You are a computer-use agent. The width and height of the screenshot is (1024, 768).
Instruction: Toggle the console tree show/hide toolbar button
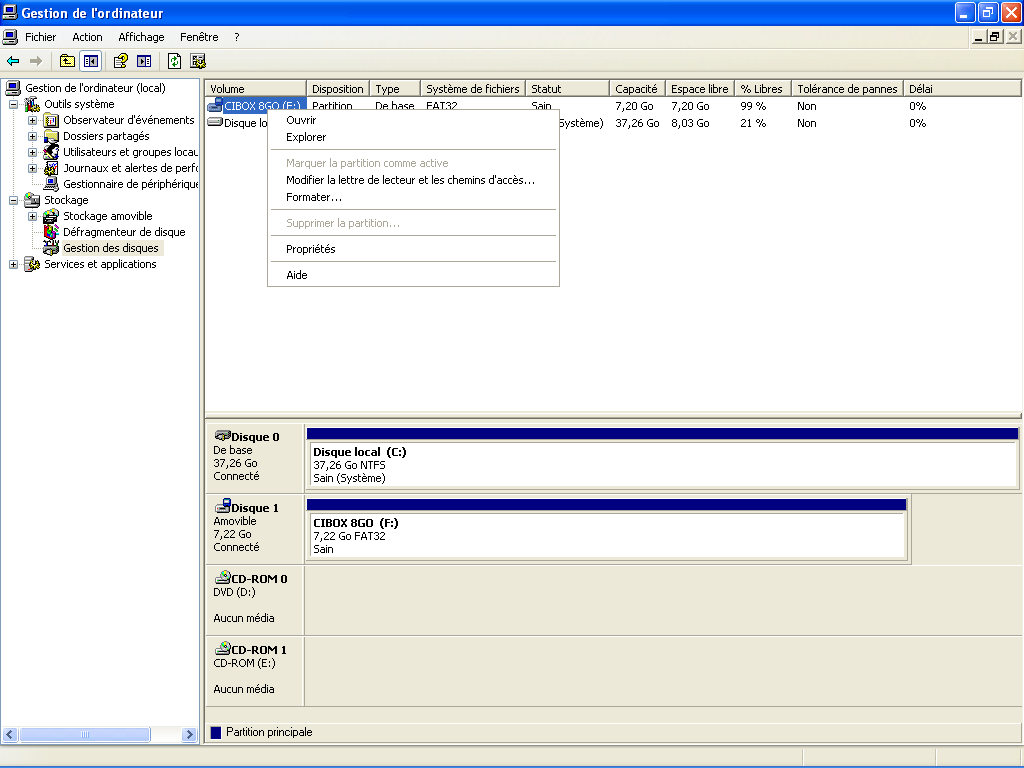91,61
